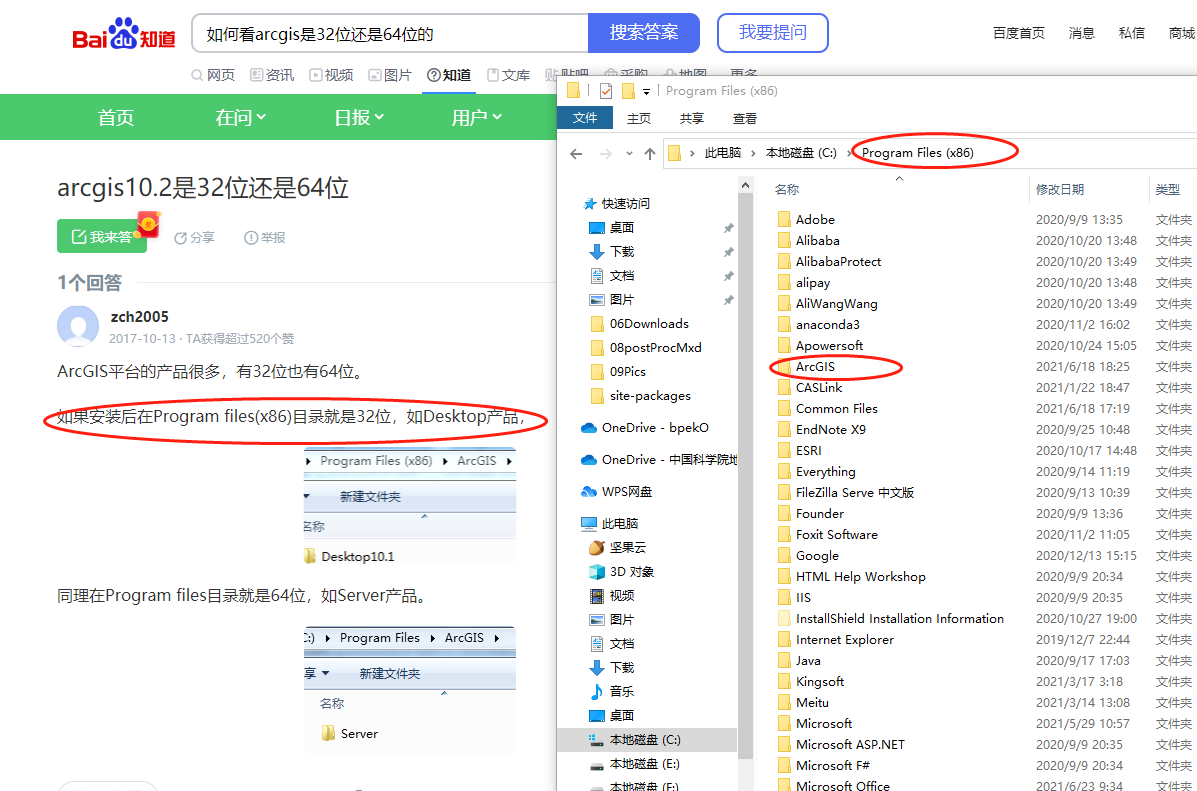Sort by 名称 column header
The width and height of the screenshot is (1197, 791).
pyautogui.click(x=787, y=189)
